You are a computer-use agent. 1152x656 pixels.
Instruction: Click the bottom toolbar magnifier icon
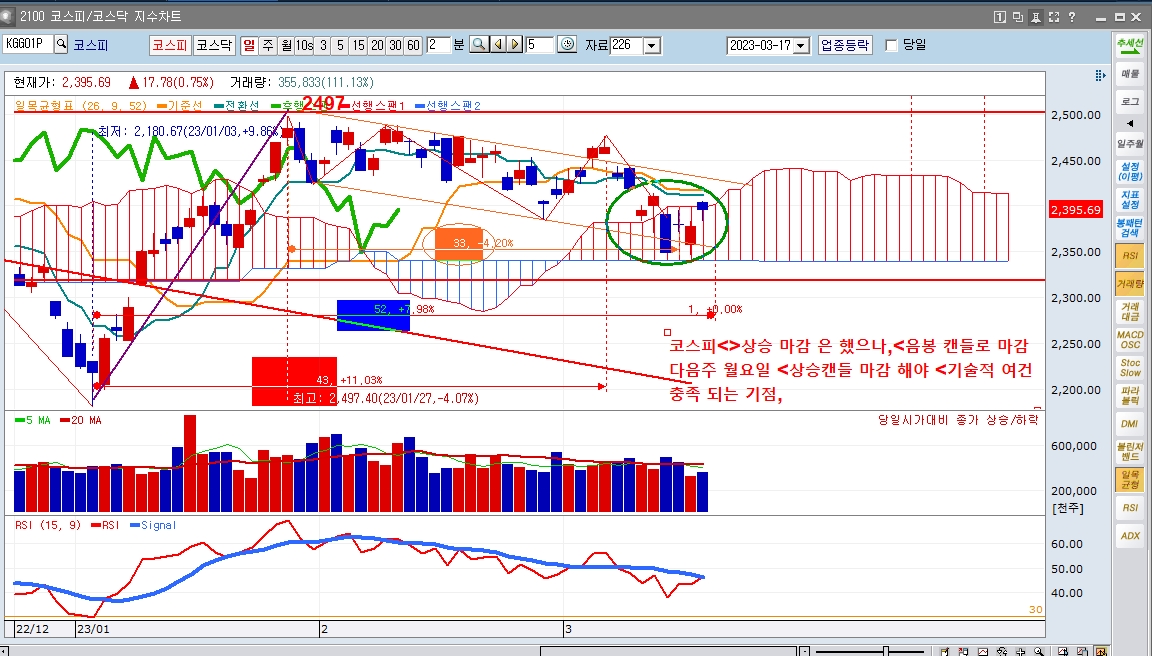coord(1039,651)
